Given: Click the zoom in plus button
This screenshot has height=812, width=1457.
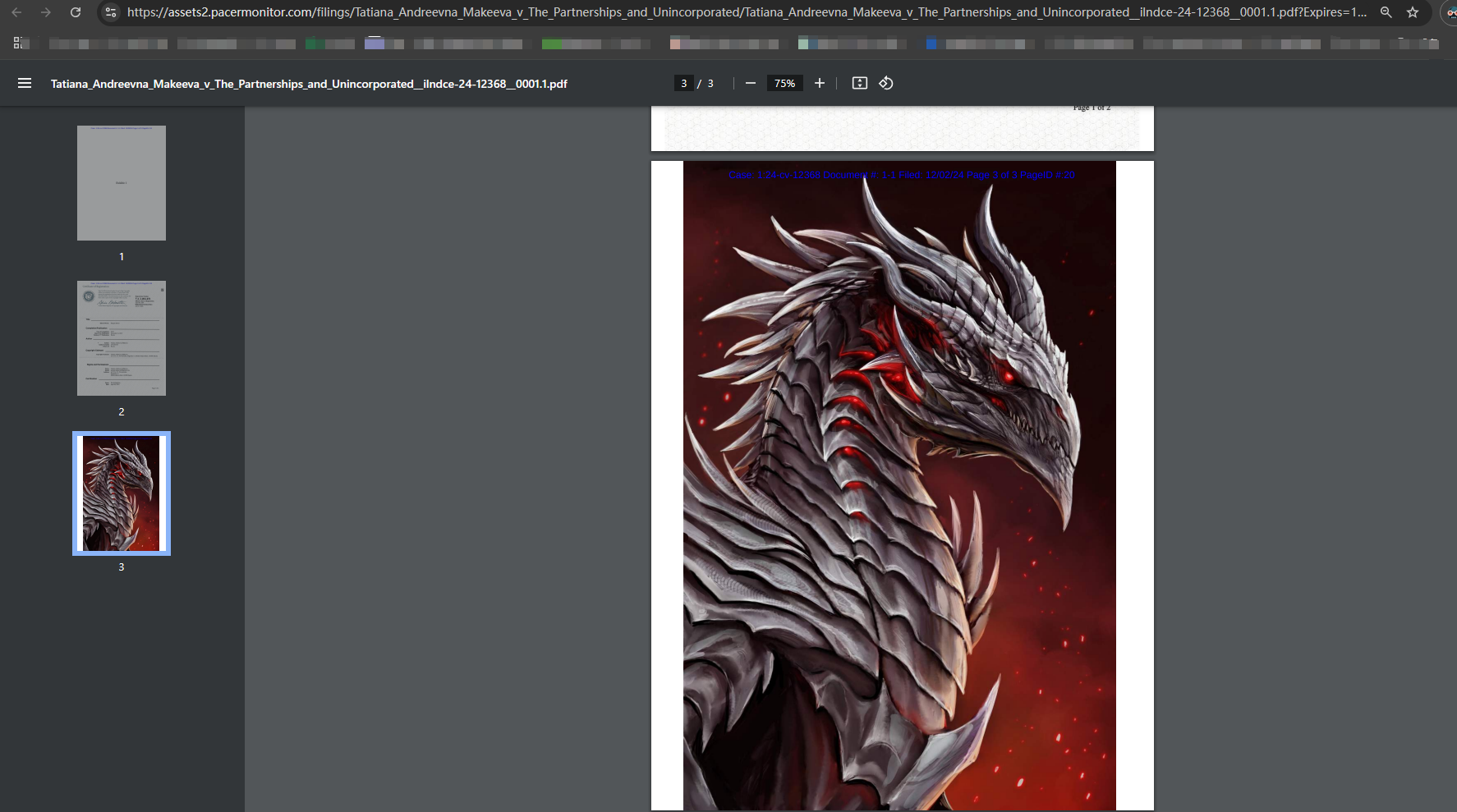Looking at the screenshot, I should coord(819,83).
